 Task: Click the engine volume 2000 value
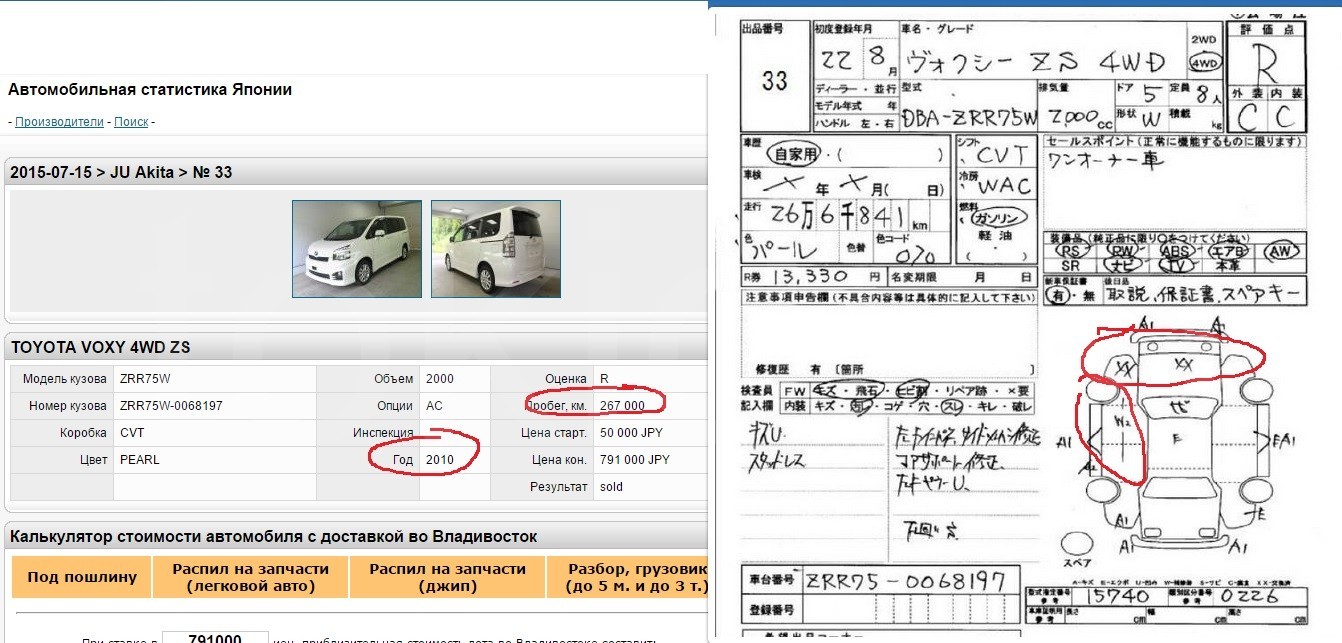(440, 379)
